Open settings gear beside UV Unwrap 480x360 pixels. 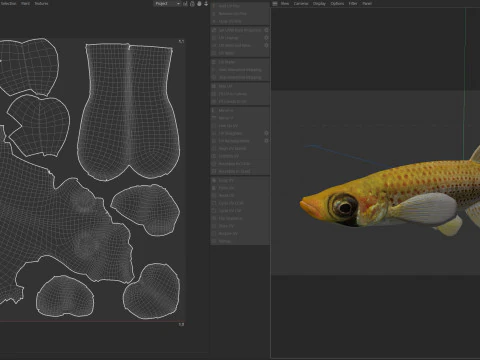(266, 38)
